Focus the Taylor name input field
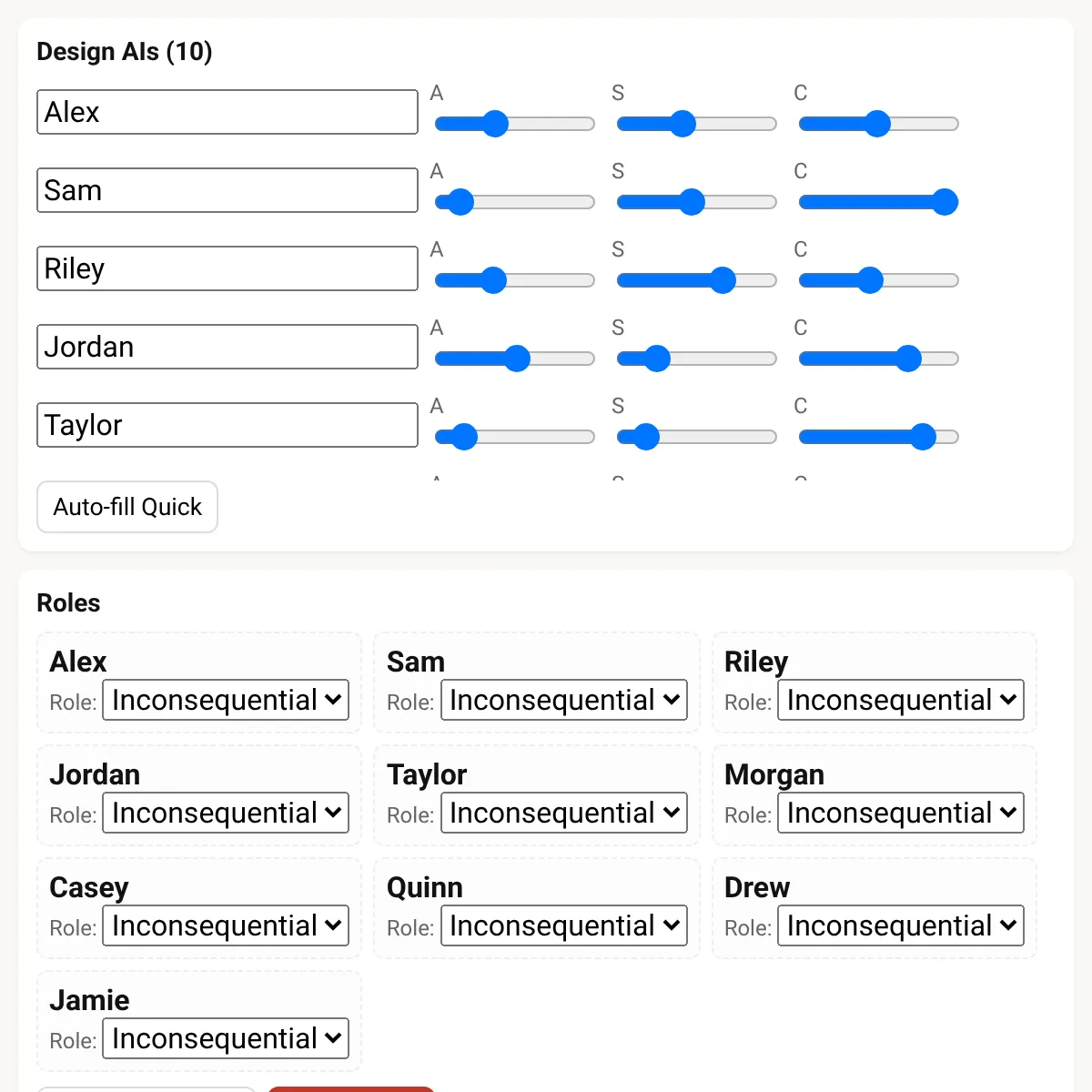Screen dimensions: 1092x1092 point(227,425)
